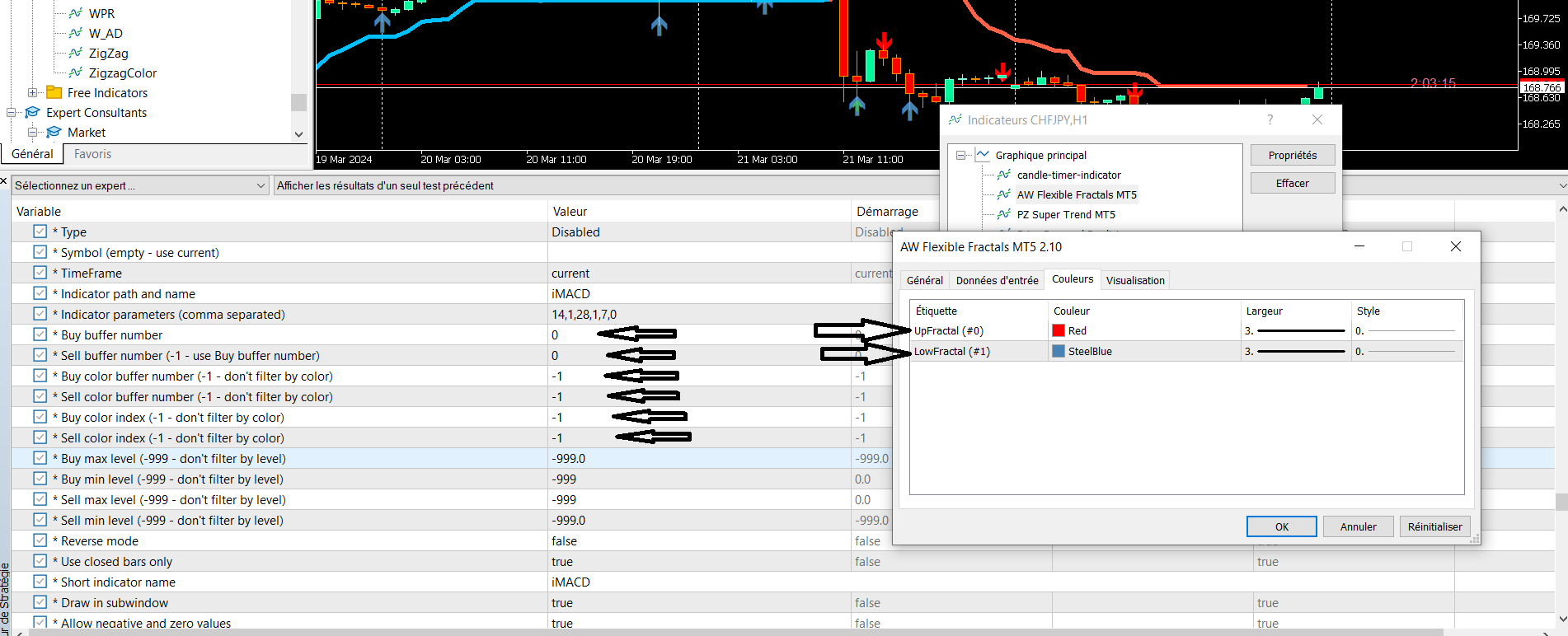1568x636 pixels.
Task: Open the Couleurs tab
Action: (x=1073, y=279)
